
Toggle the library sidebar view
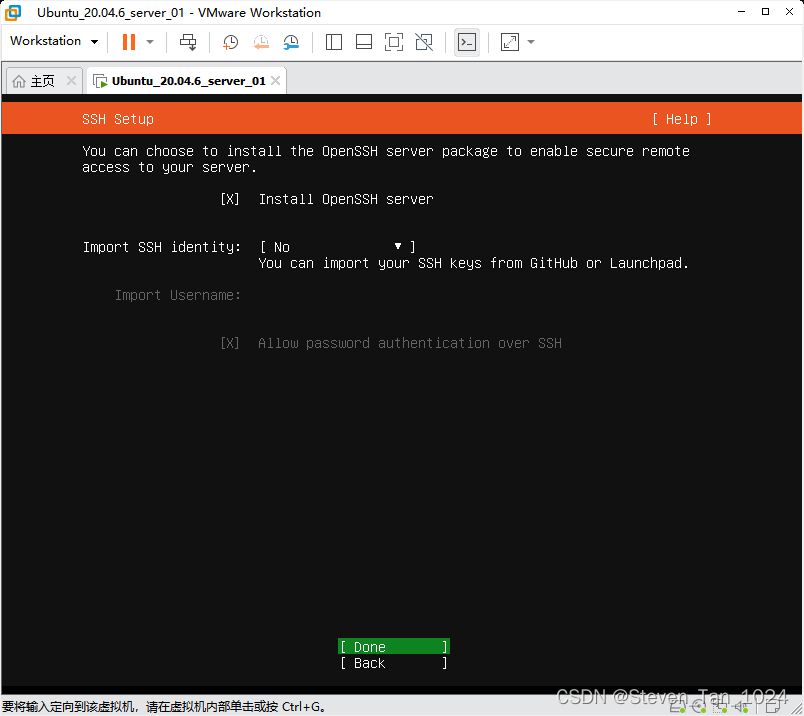(x=334, y=42)
